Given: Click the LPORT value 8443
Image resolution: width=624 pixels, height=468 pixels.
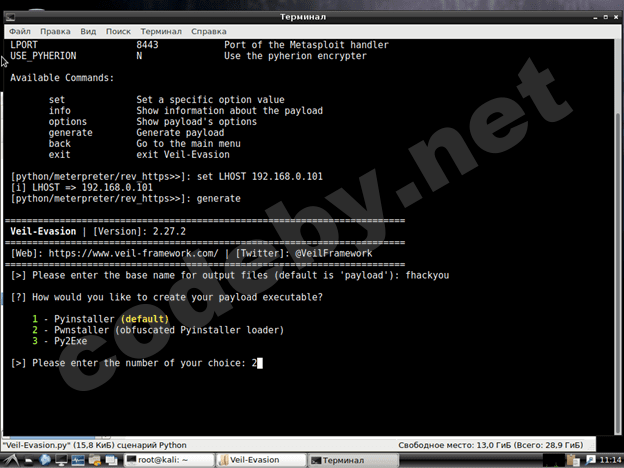Looking at the screenshot, I should click(147, 45).
